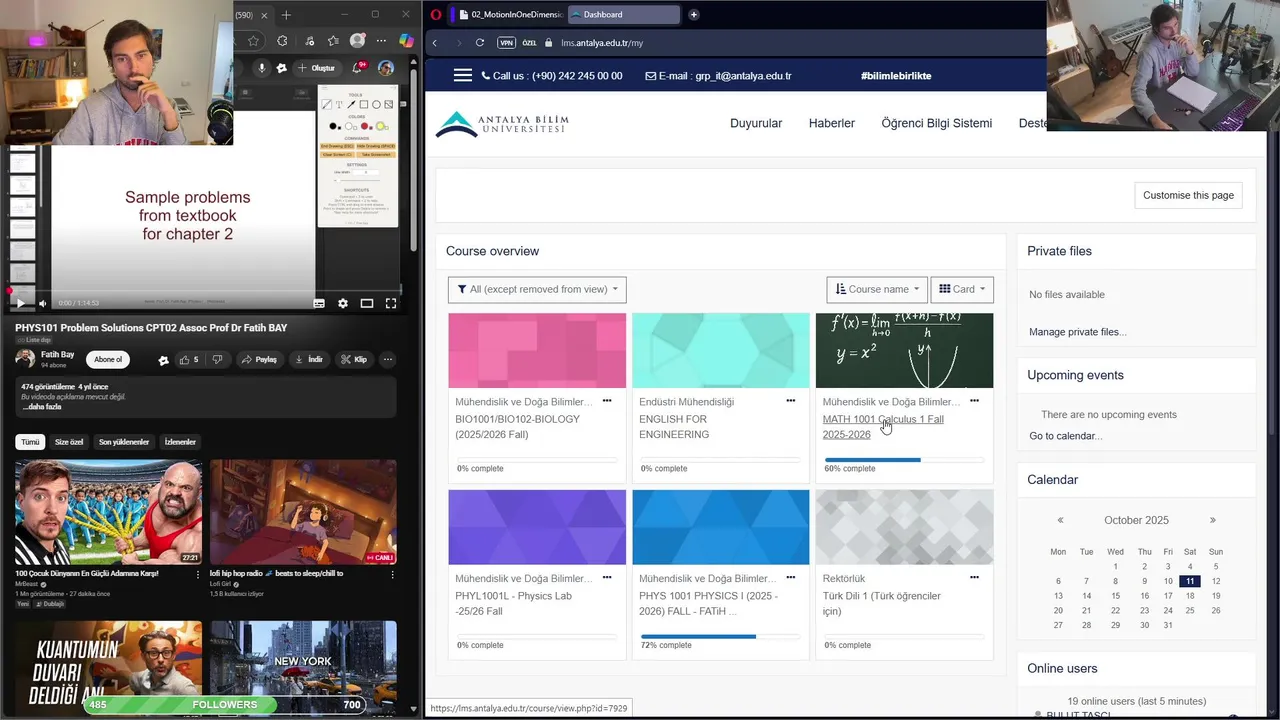Select the Size özel filter chip

click(x=69, y=441)
